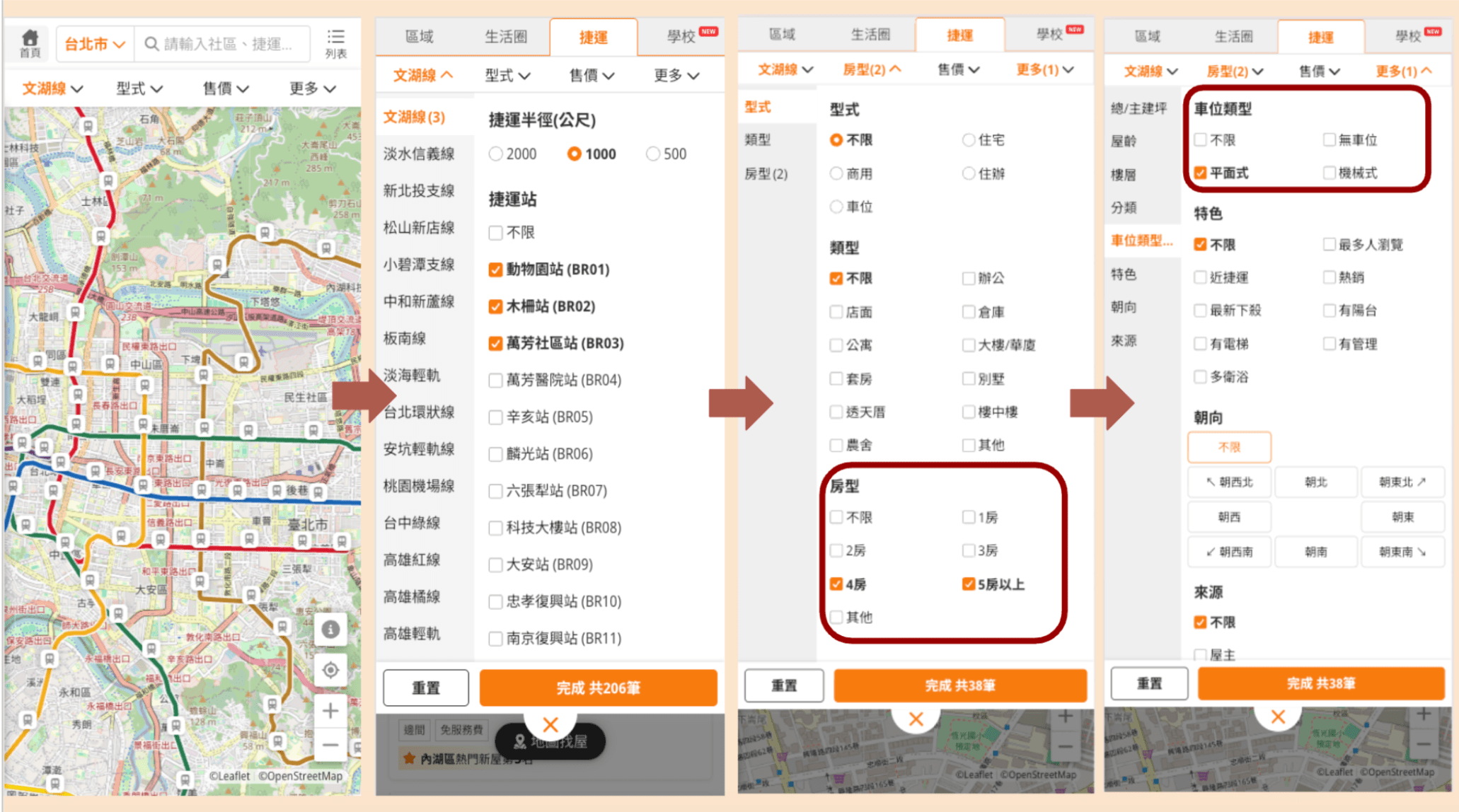Switch to 生活圈 tab in second panel

506,37
